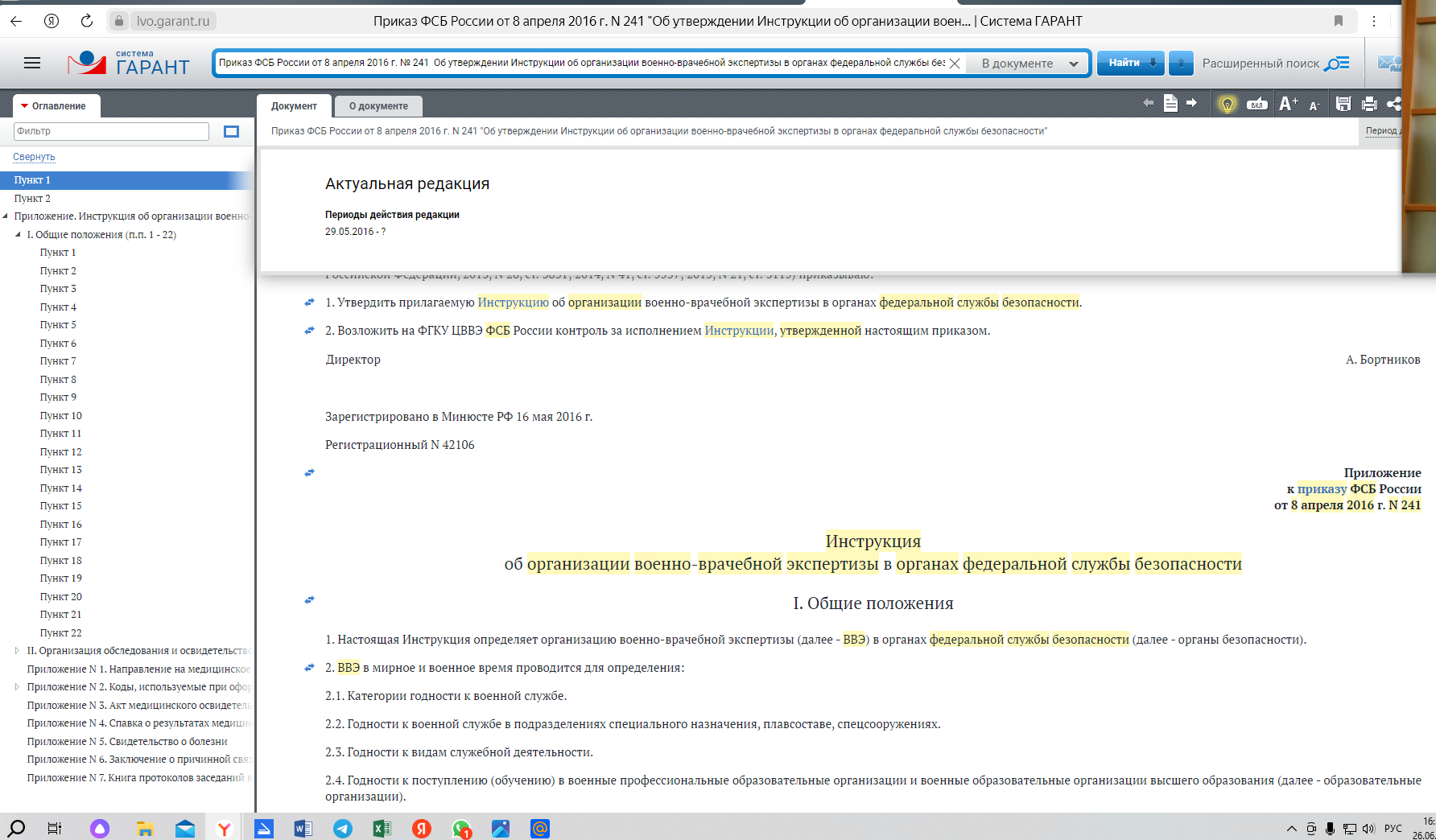Follow the приказу link in the appendix header
The image size is (1436, 840).
pyautogui.click(x=1322, y=489)
